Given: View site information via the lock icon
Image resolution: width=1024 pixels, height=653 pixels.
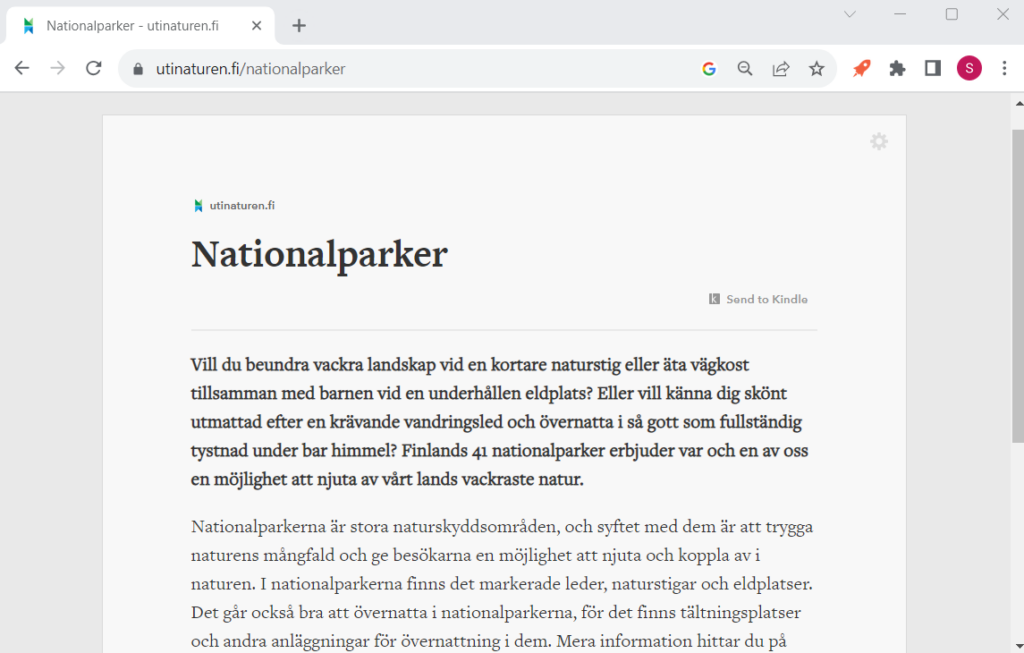Looking at the screenshot, I should point(138,69).
